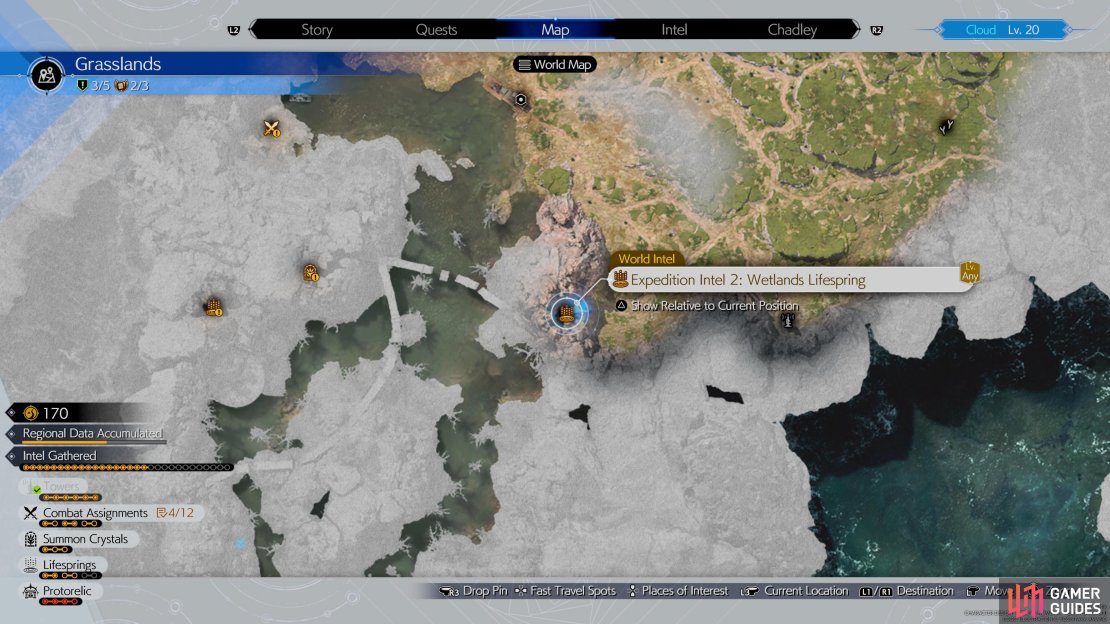Click the green shield icon beside 3/5
The height and width of the screenshot is (624, 1110).
click(82, 86)
